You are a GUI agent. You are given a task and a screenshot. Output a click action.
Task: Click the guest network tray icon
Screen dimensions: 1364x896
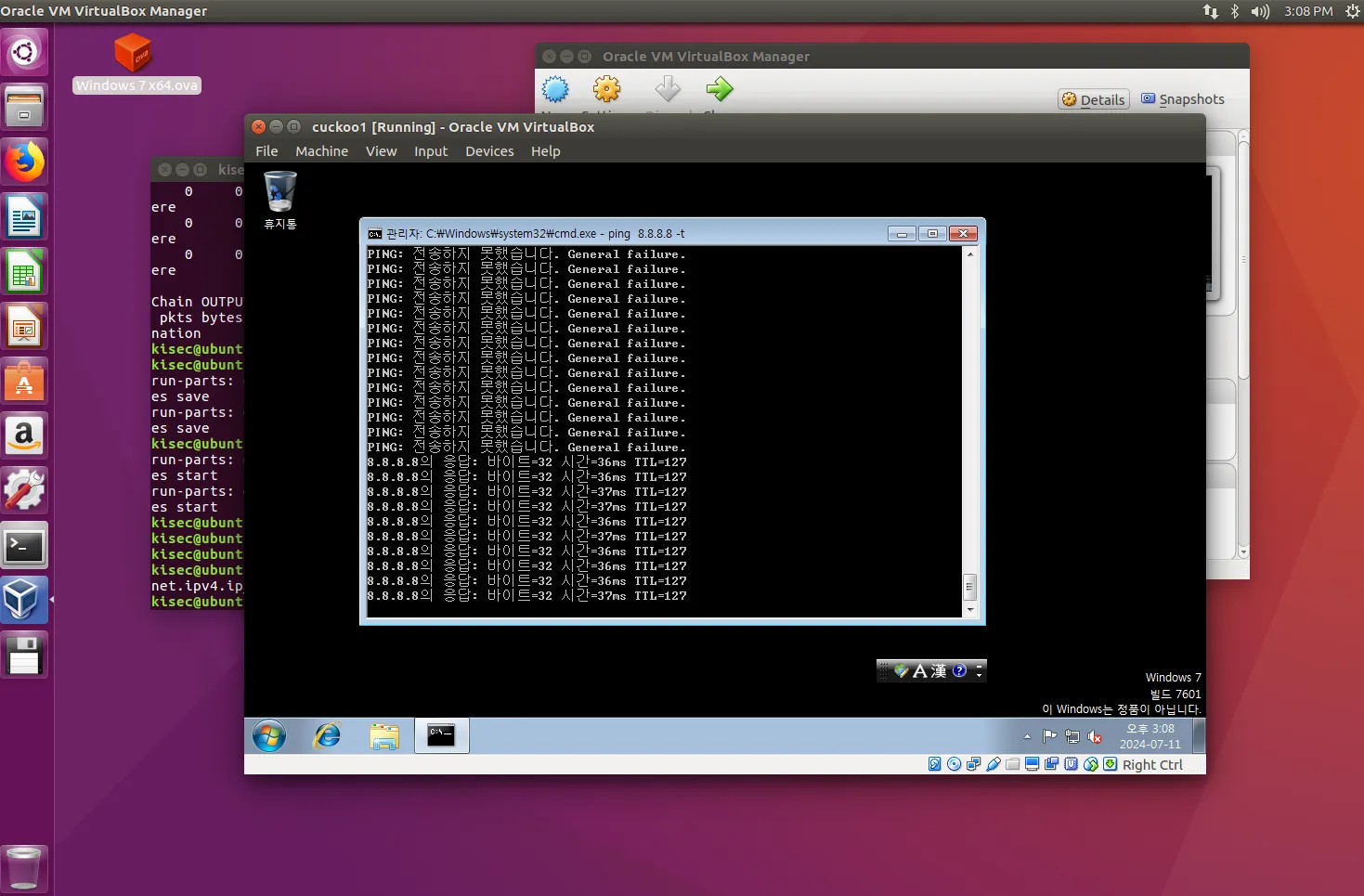pyautogui.click(x=1072, y=737)
